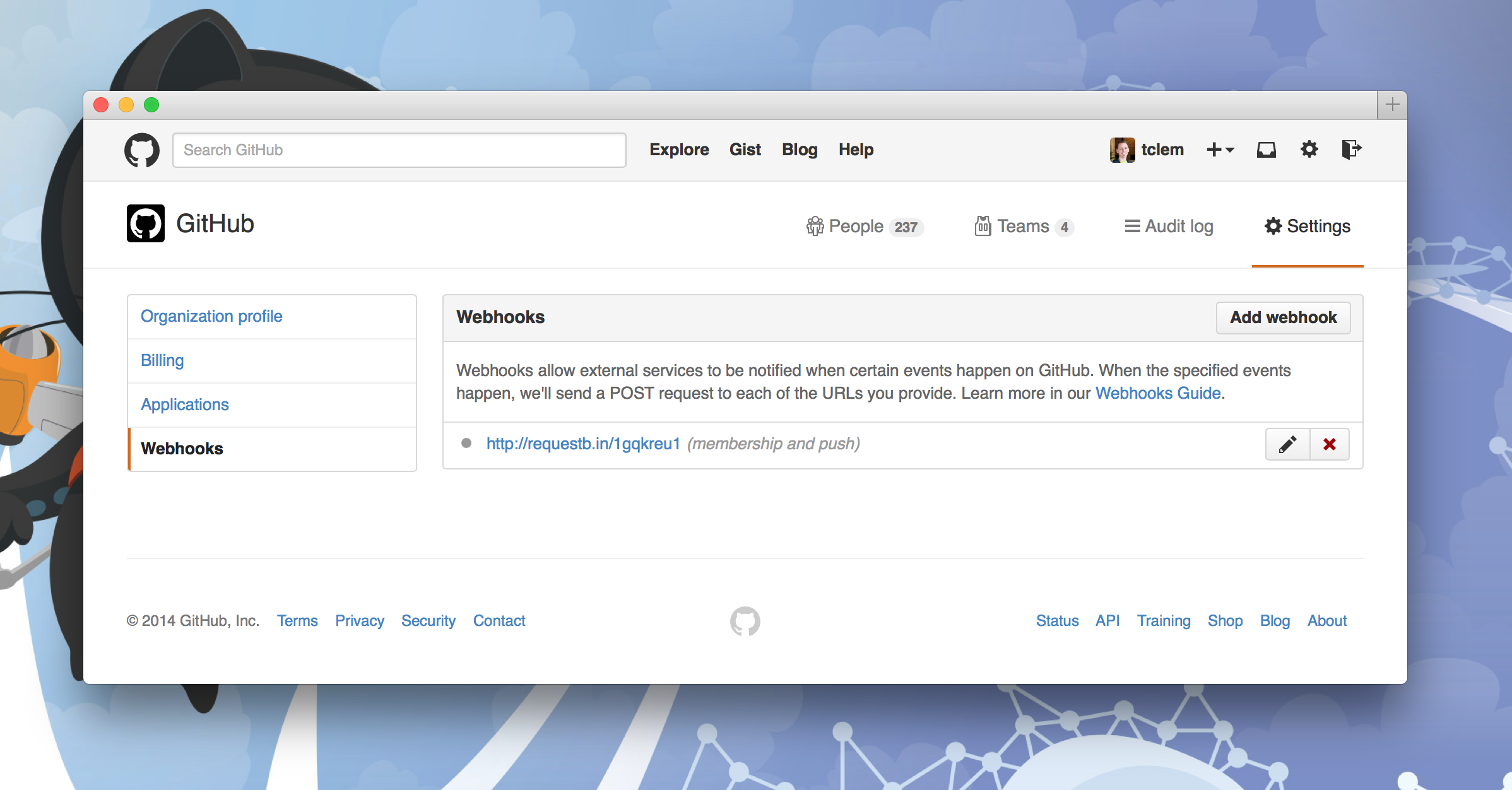This screenshot has height=790, width=1512.
Task: Open Training link in footer
Action: point(1164,621)
